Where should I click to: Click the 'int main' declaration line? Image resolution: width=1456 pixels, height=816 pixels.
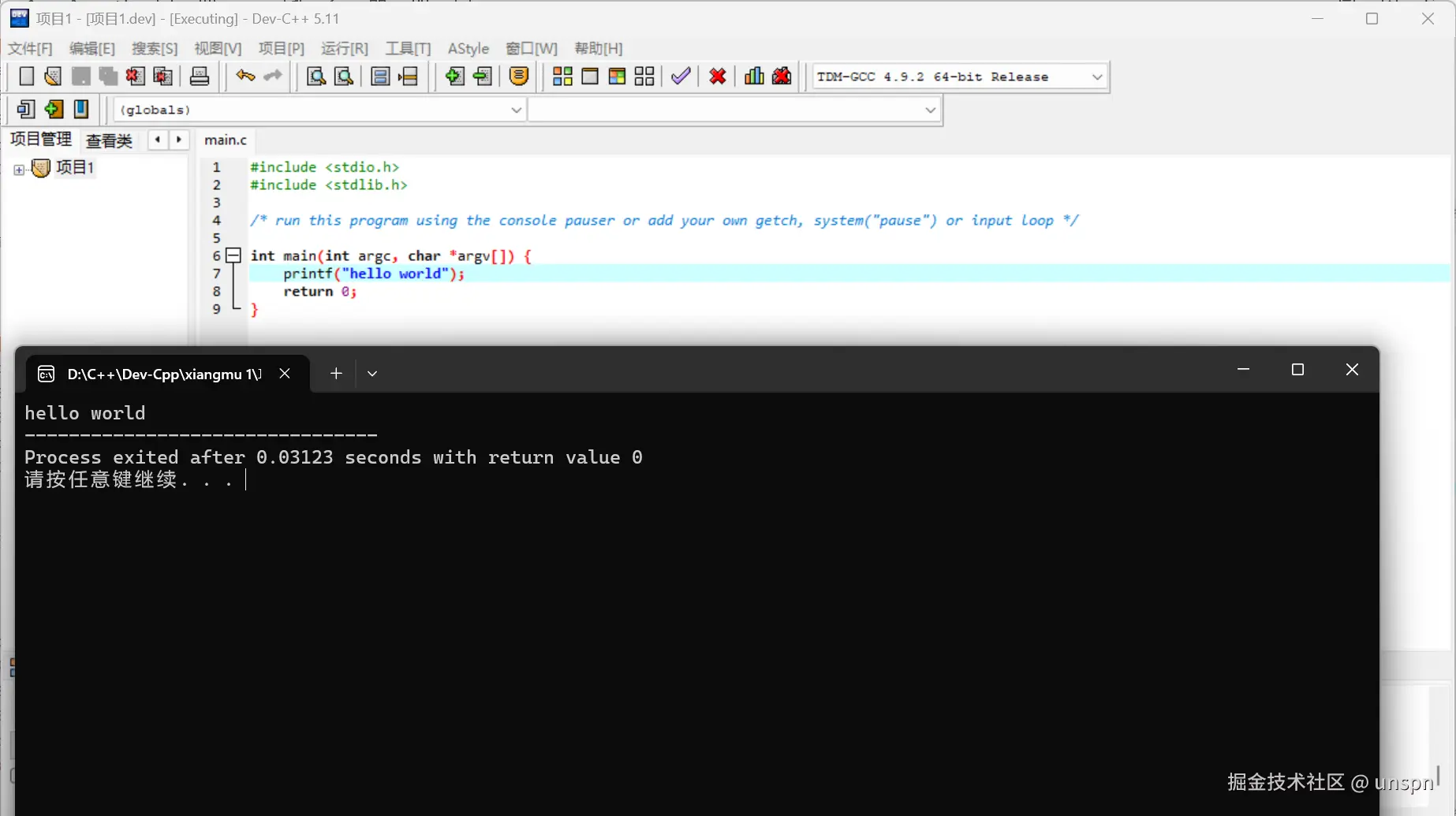391,256
